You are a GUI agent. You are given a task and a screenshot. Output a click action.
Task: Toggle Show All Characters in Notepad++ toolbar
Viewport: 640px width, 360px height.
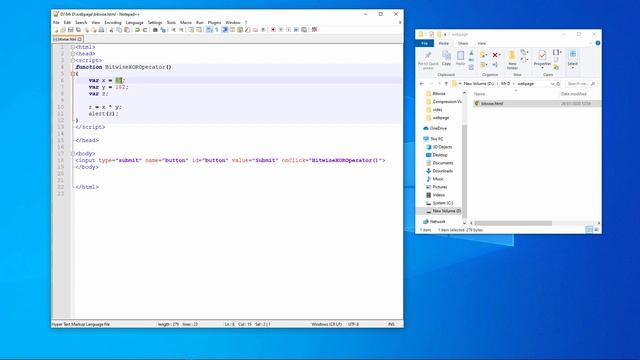tap(216, 30)
